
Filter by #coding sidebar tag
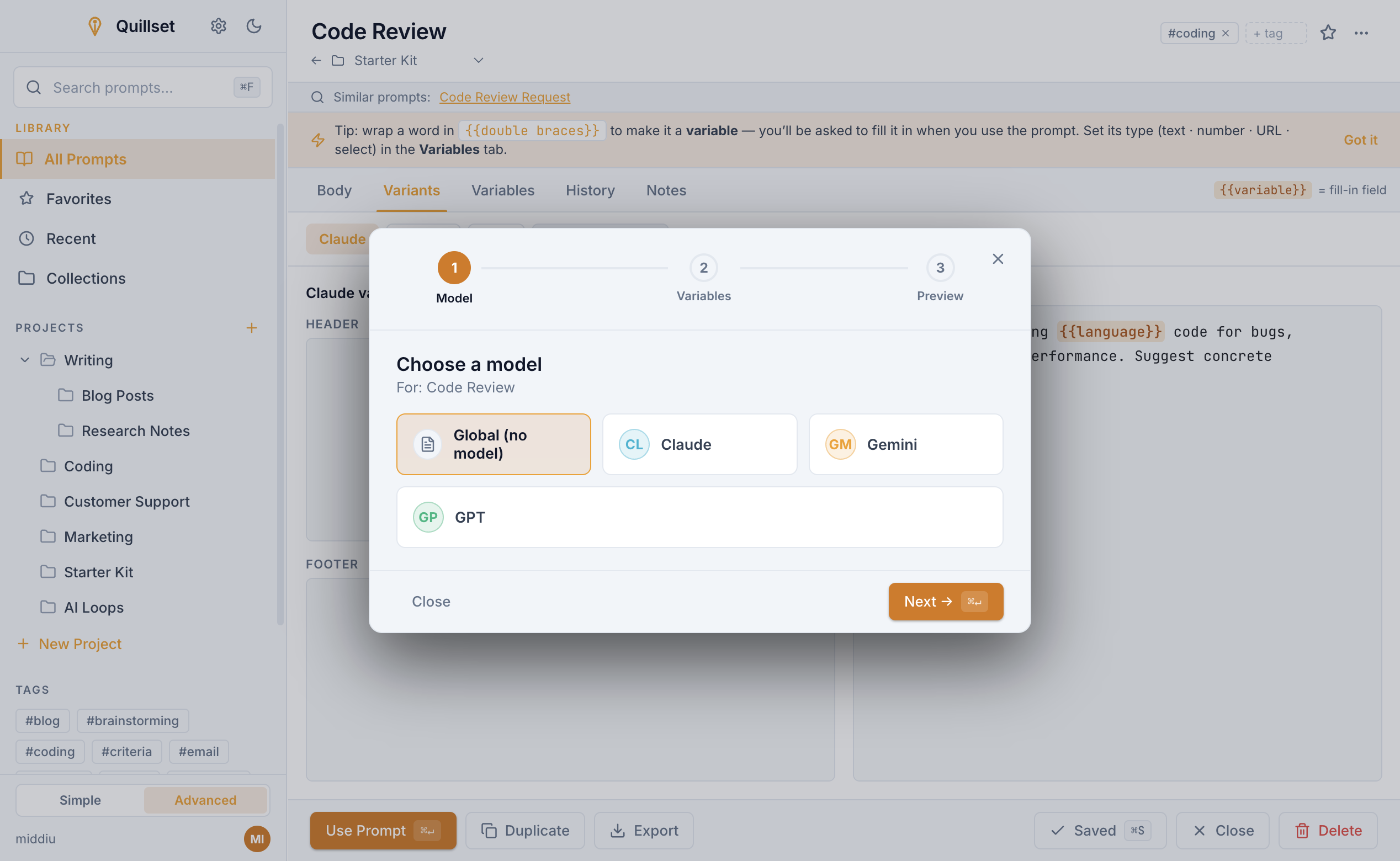coord(50,752)
